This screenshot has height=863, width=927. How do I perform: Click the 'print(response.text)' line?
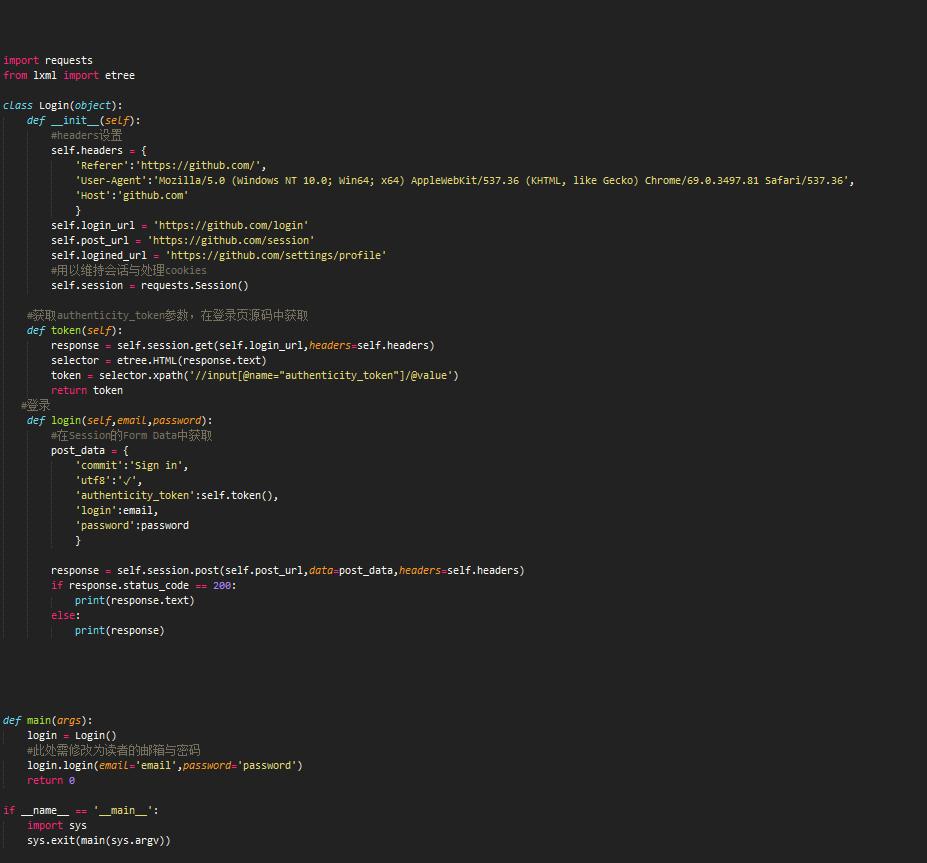coord(135,601)
